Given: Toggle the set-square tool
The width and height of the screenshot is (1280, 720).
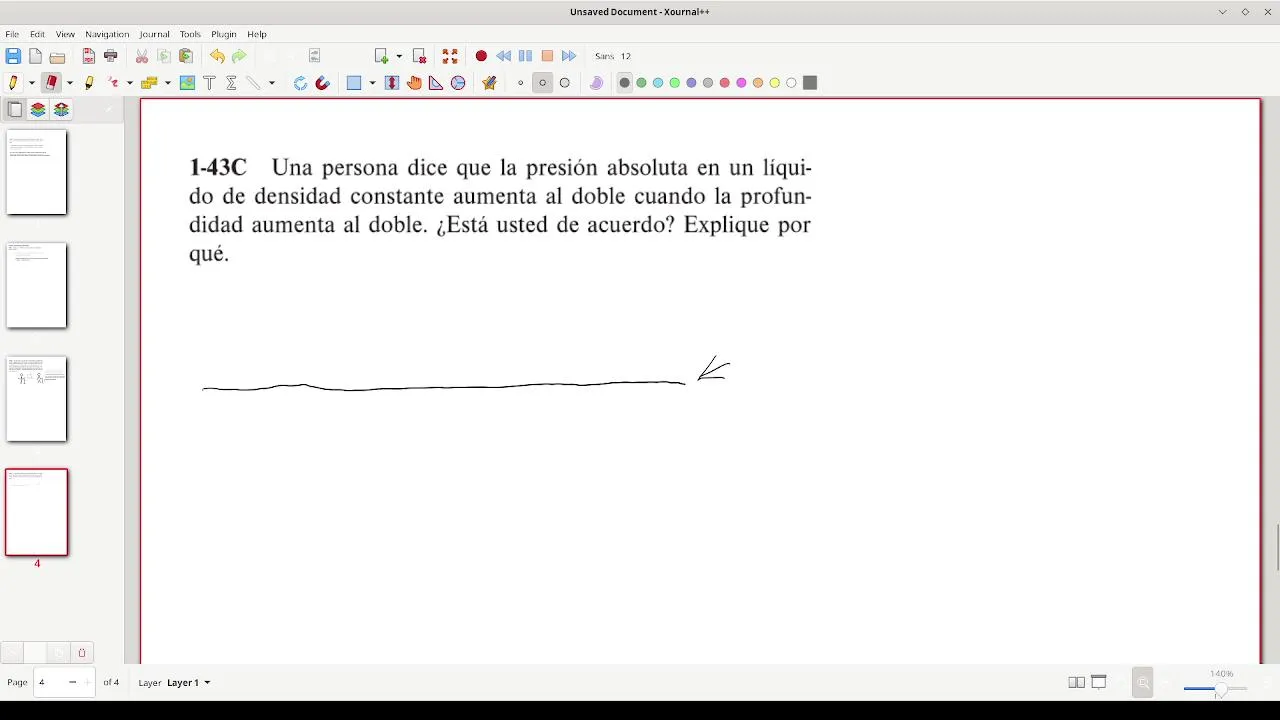Looking at the screenshot, I should (436, 83).
